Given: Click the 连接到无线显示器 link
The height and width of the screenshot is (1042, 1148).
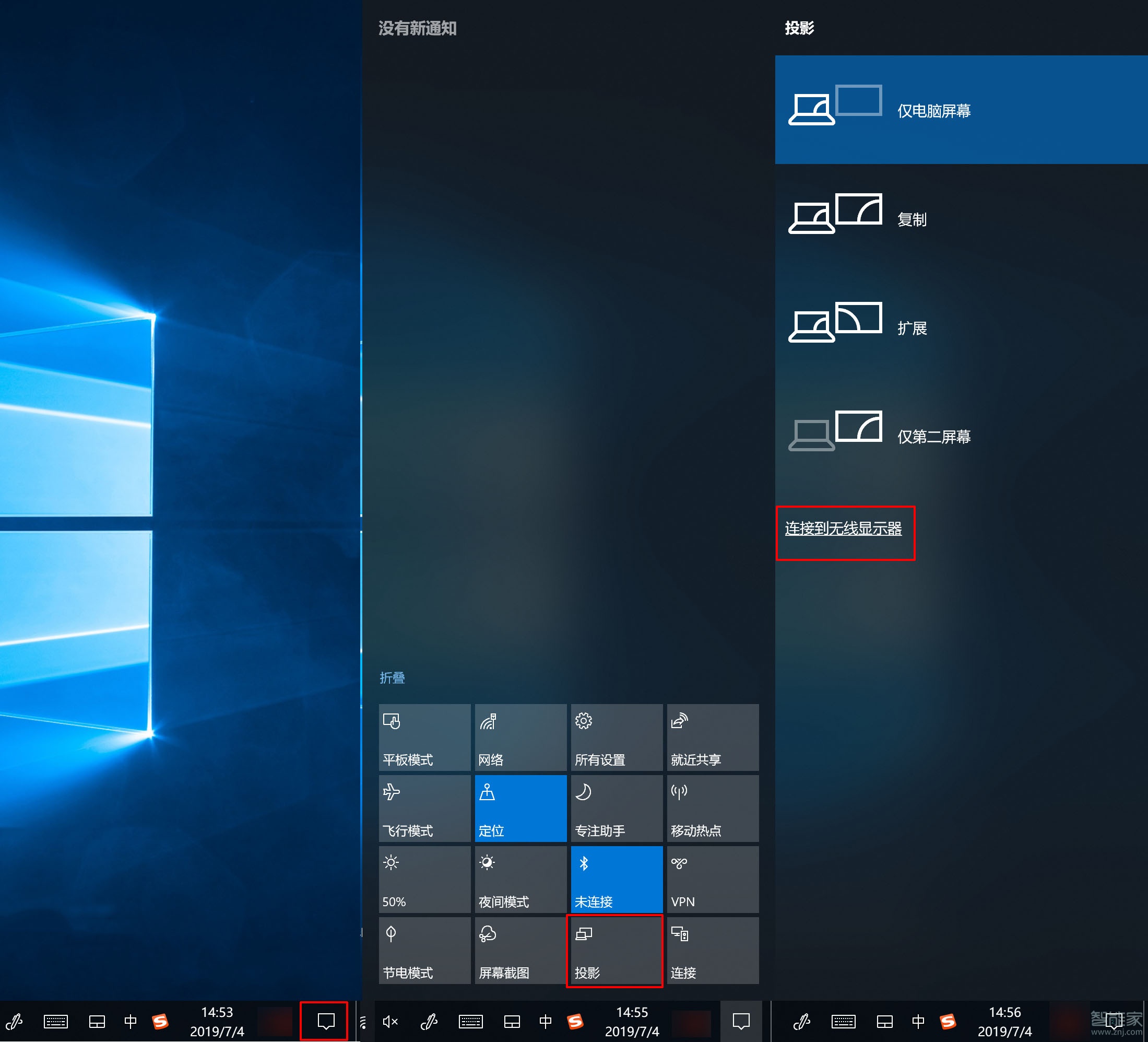Looking at the screenshot, I should coord(843,529).
